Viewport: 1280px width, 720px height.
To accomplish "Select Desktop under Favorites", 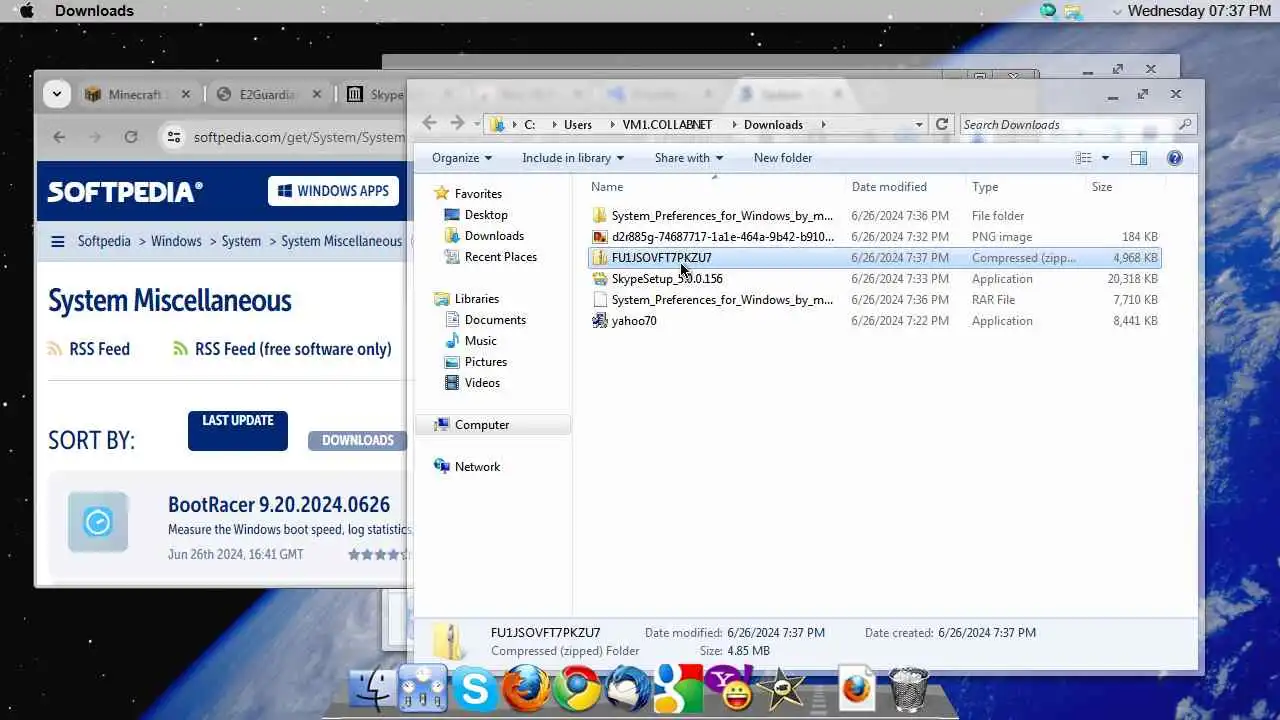I will 486,215.
